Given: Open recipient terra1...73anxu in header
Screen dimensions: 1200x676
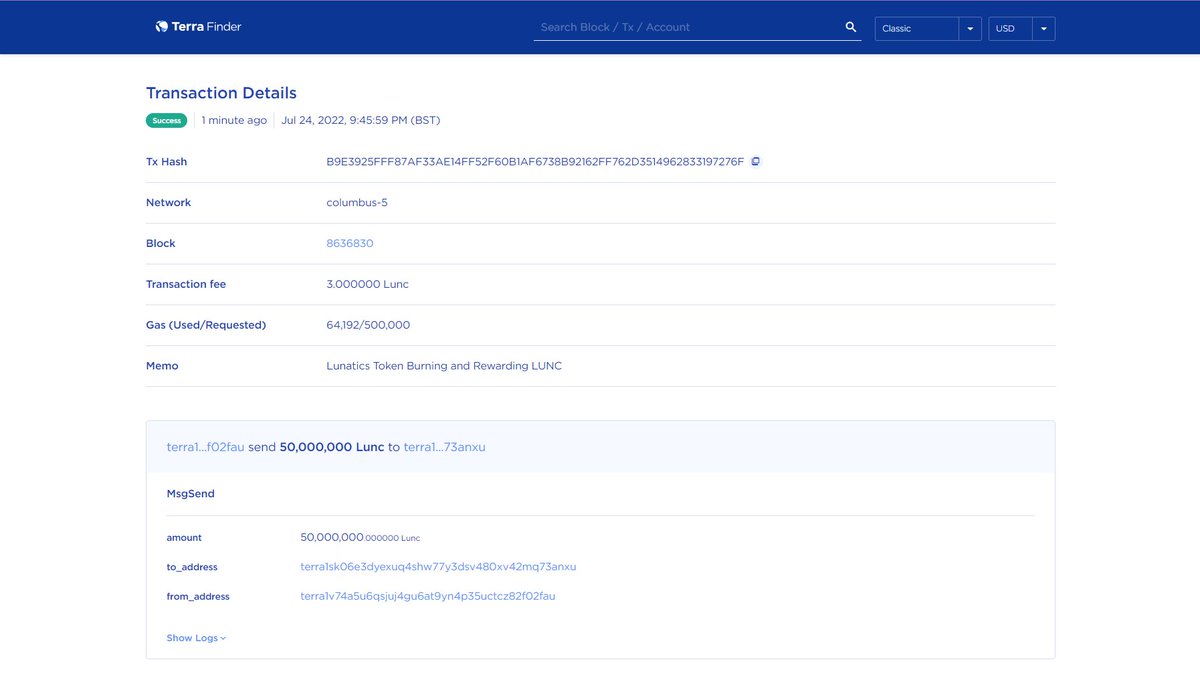Looking at the screenshot, I should tap(444, 447).
